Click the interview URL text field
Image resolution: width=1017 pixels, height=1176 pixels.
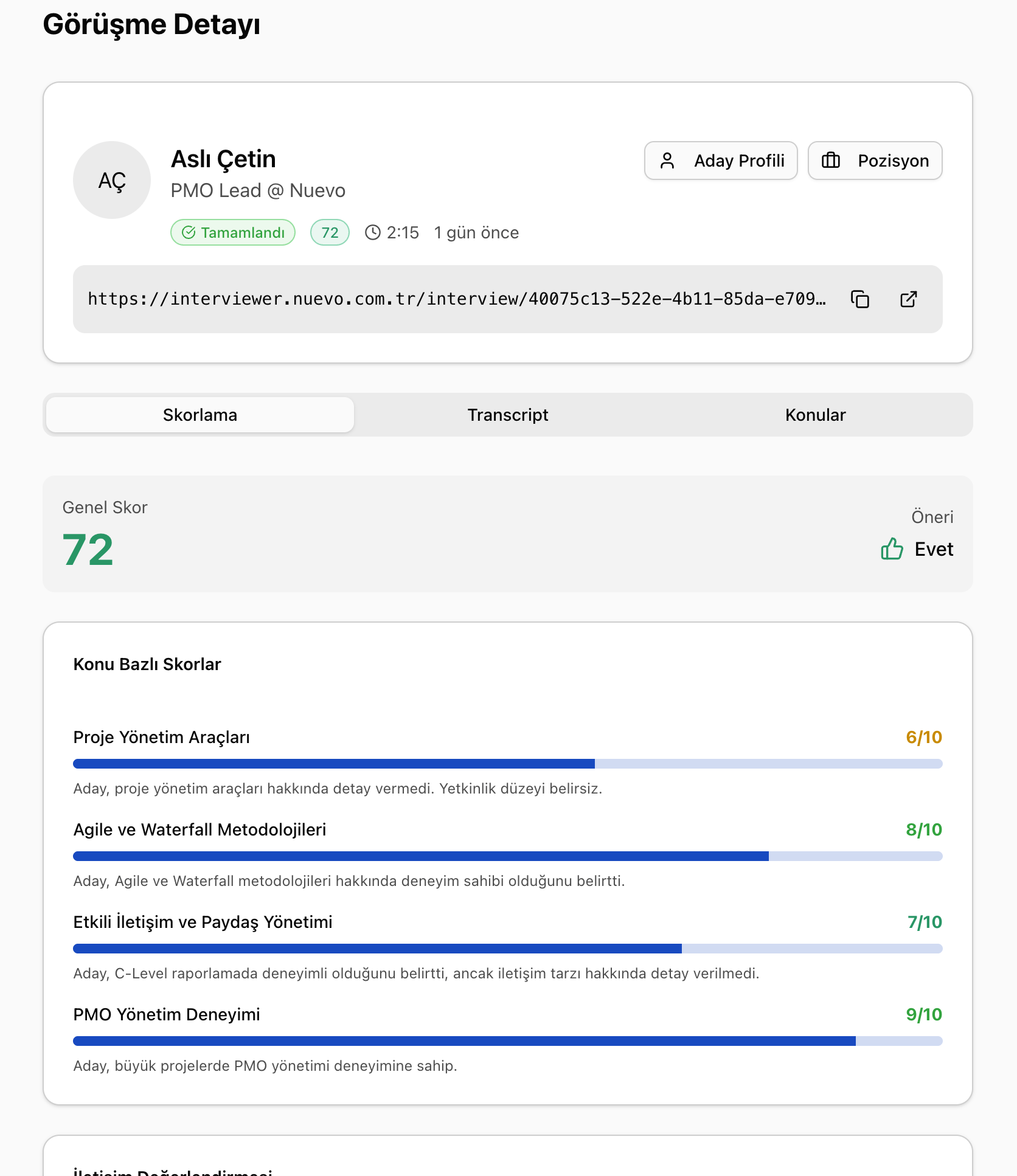click(456, 299)
